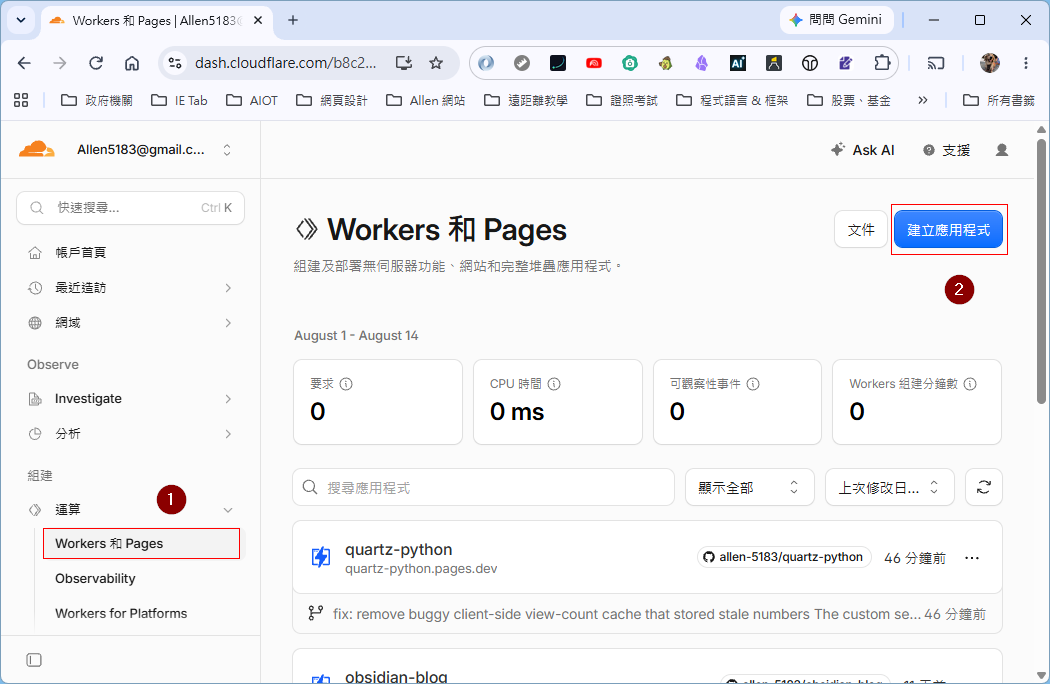Open the 所有書籤 folder
The width and height of the screenshot is (1050, 684).
998,100
